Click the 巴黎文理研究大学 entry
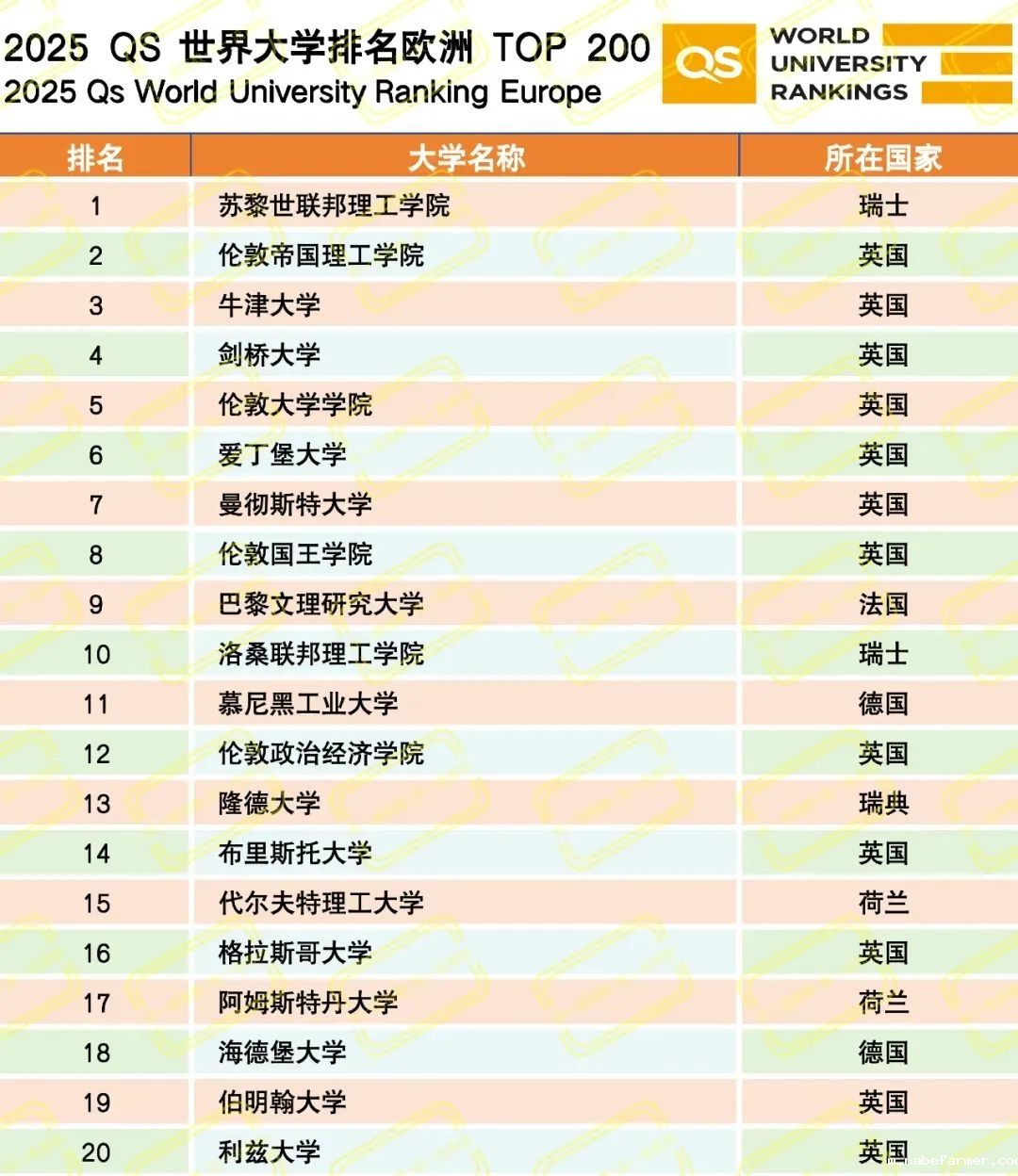This screenshot has width=1018, height=1176. [321, 604]
